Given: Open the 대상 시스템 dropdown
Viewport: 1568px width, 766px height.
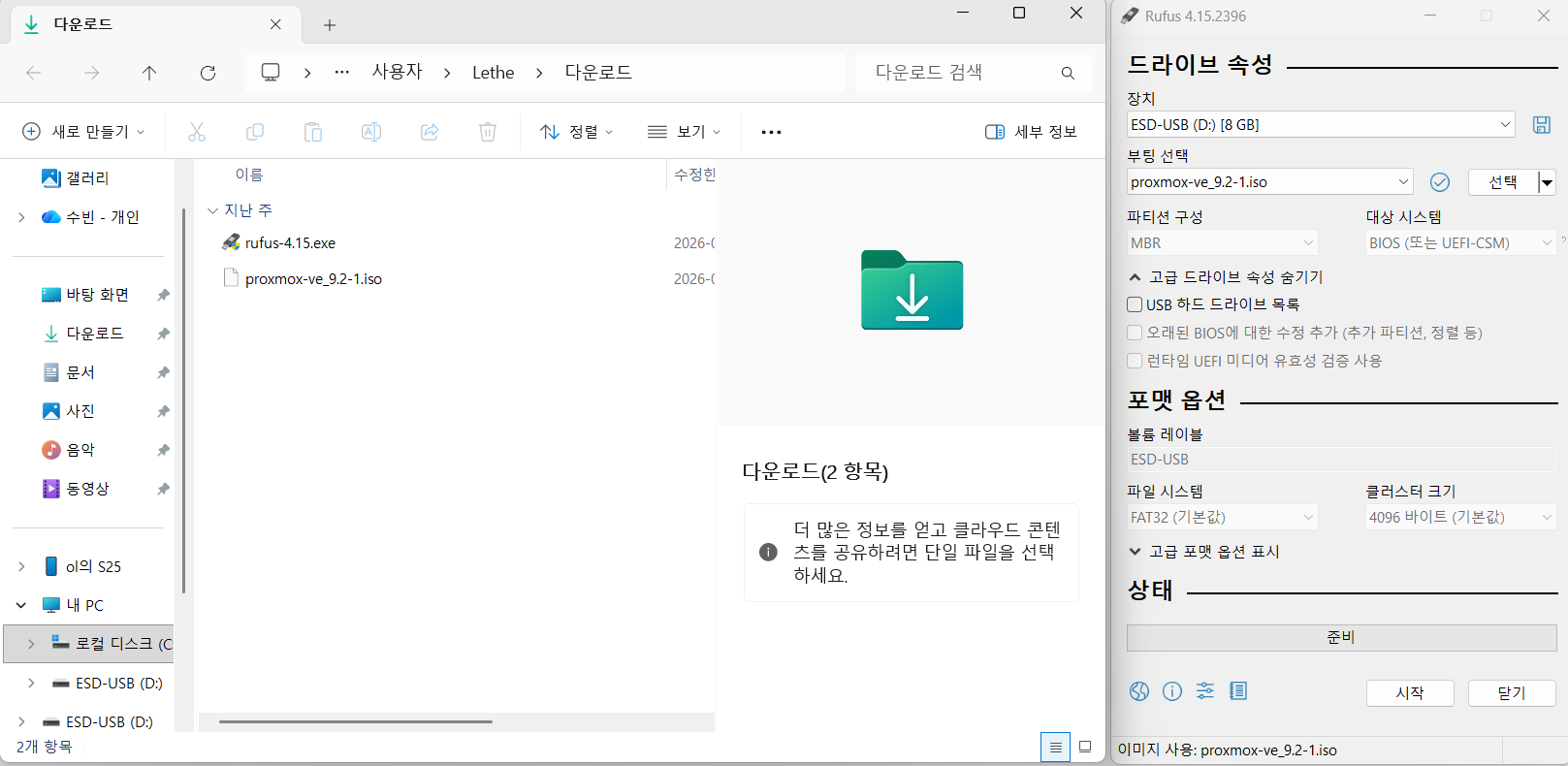Looking at the screenshot, I should [x=1460, y=243].
